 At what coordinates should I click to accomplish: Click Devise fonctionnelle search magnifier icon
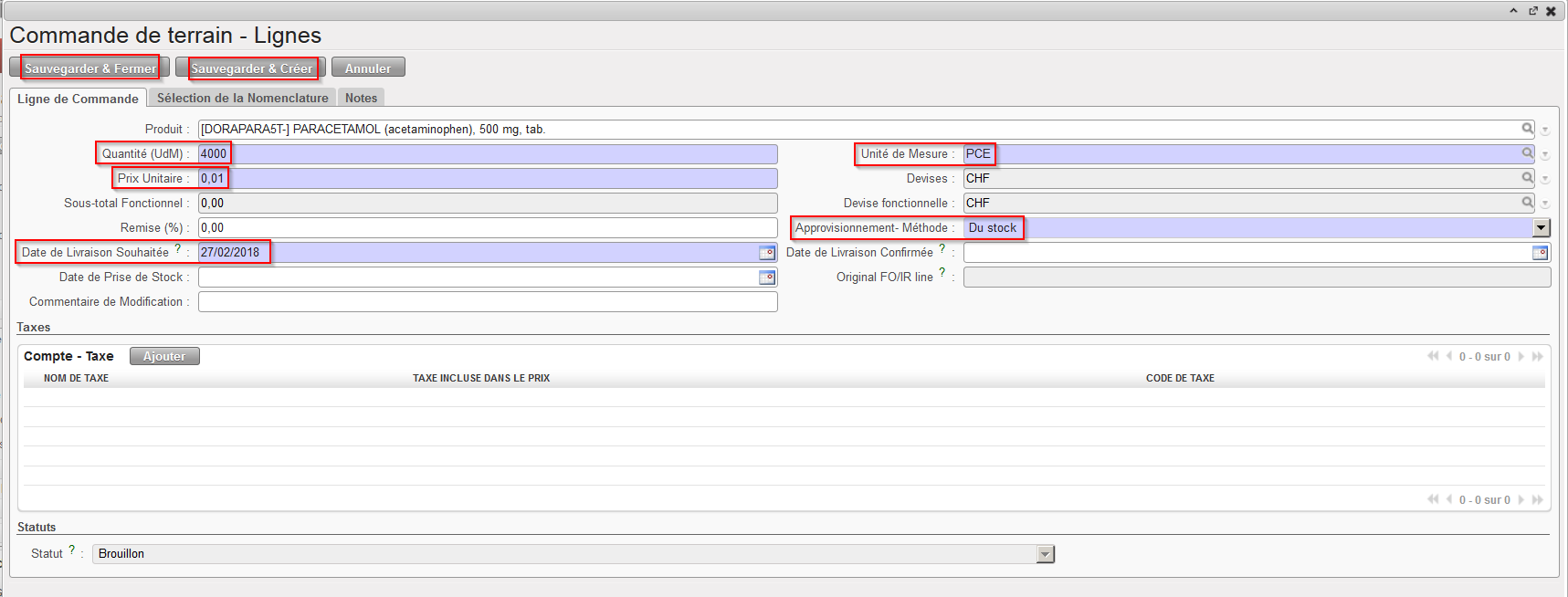1527,203
